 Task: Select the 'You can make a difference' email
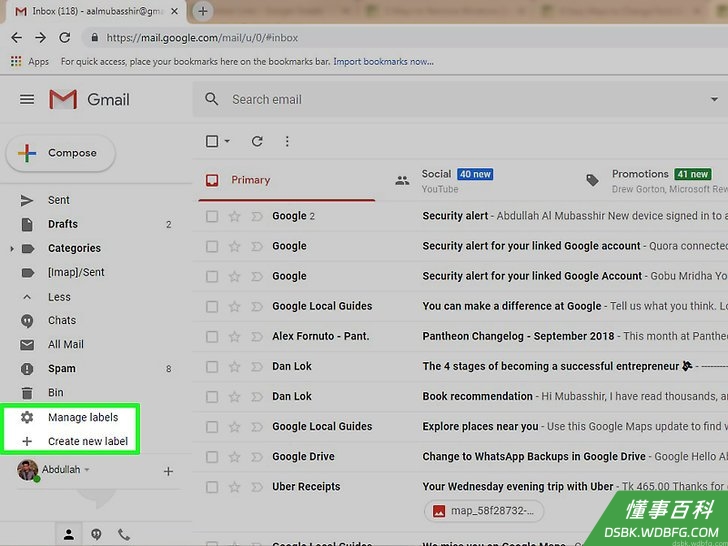pos(212,307)
